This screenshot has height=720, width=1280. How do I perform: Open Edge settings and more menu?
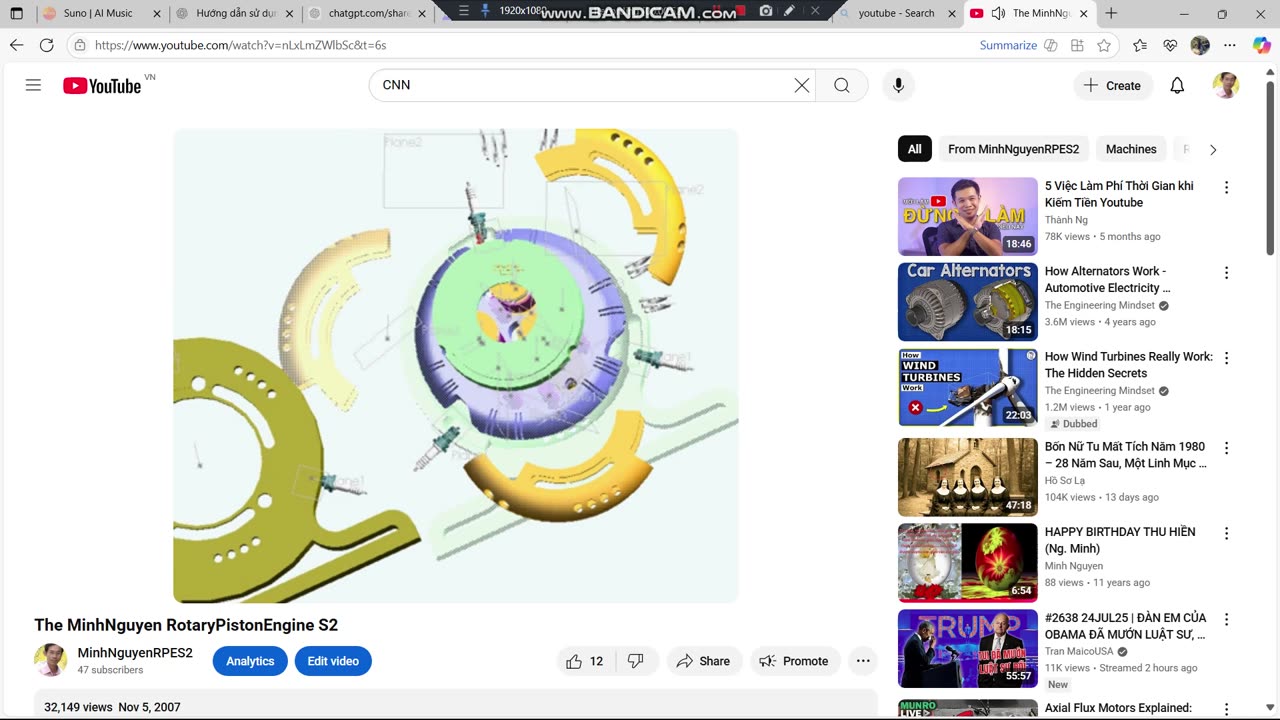1230,45
